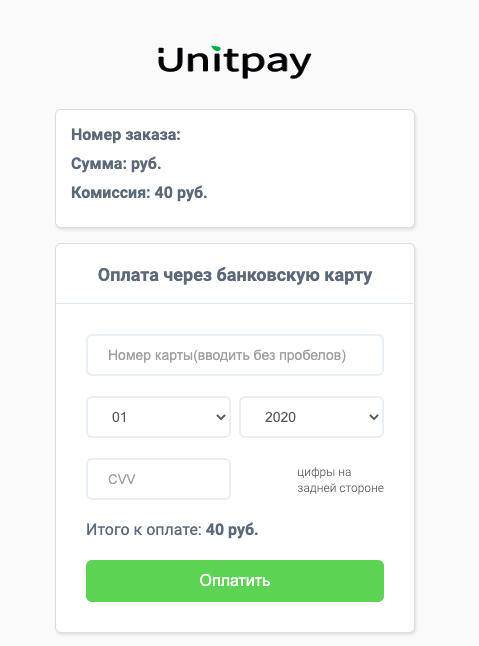Select the 'Сумма: руб.' line
Screen dimensions: 479x646
116,164
